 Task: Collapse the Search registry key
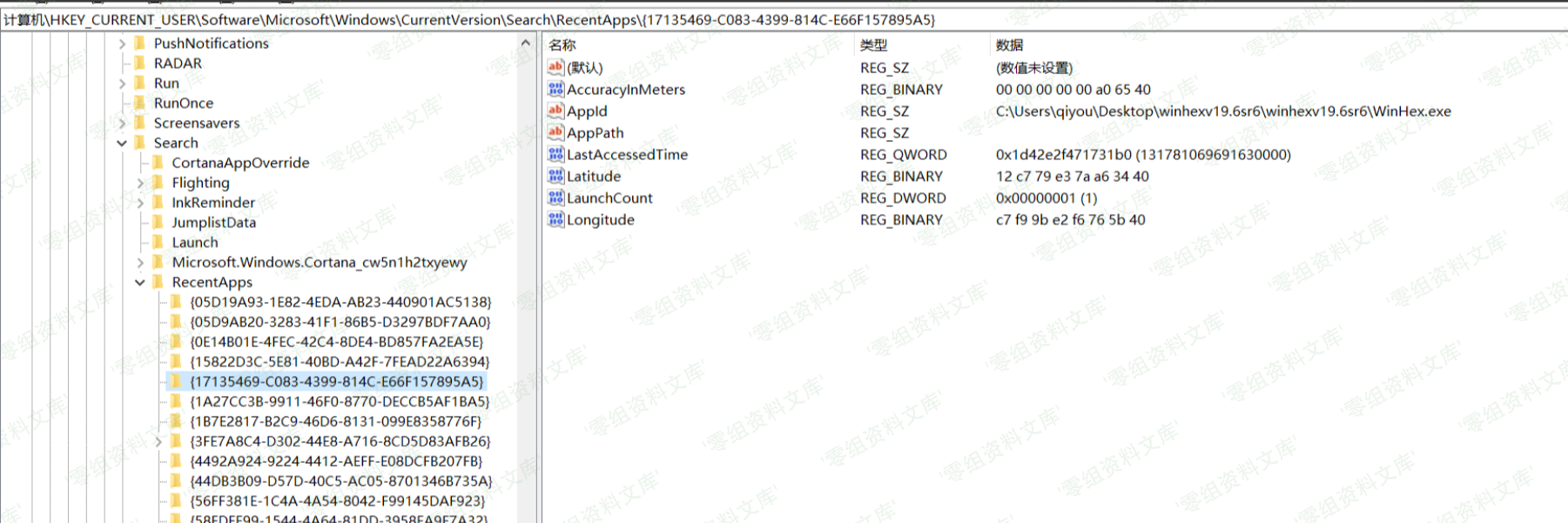[122, 143]
